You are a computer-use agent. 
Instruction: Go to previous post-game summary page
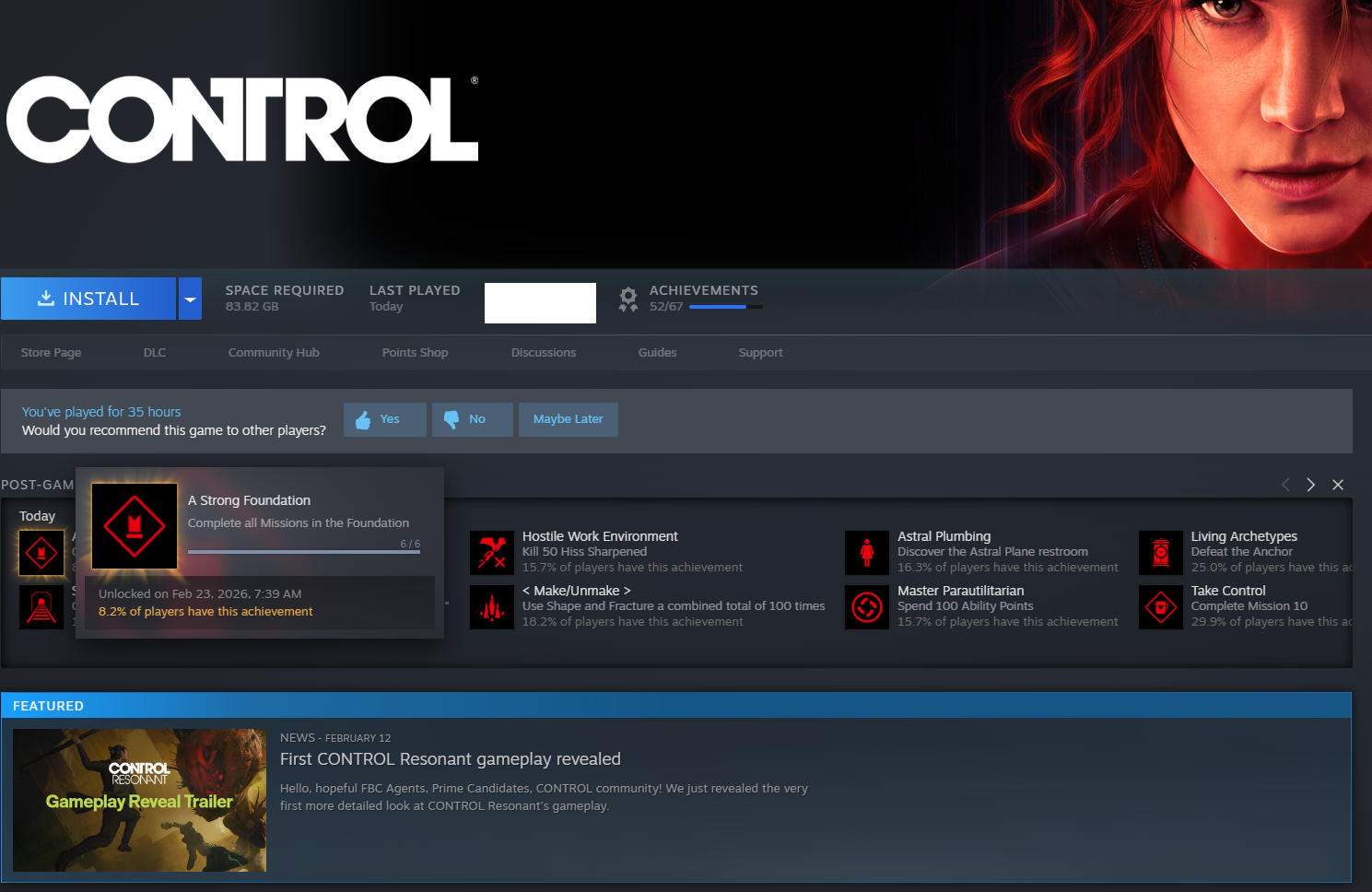coord(1285,485)
